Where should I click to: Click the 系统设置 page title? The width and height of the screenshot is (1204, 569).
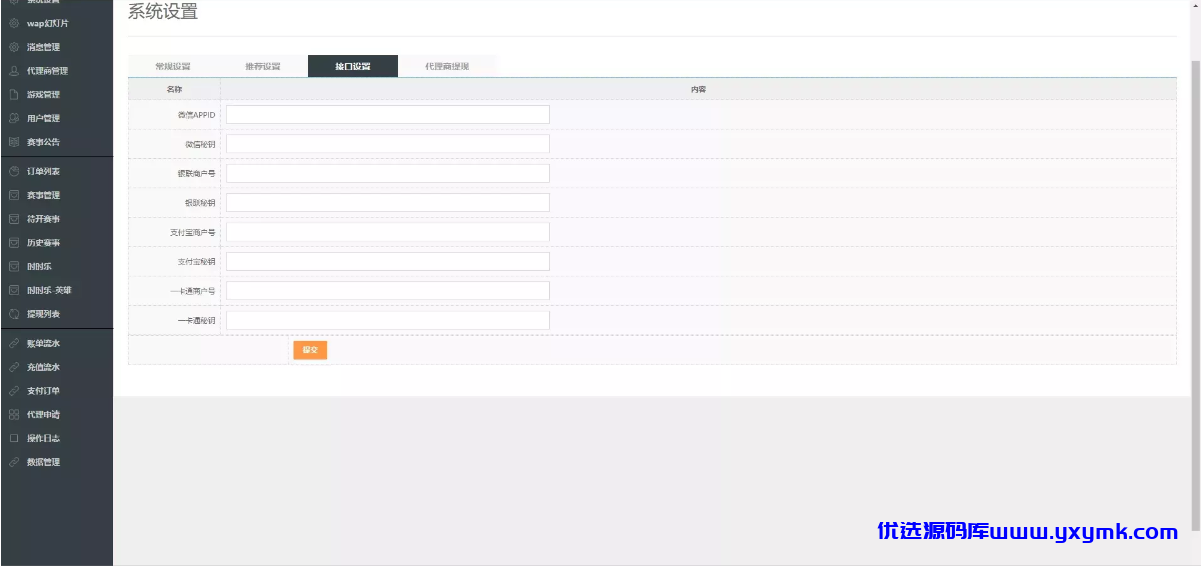(163, 12)
